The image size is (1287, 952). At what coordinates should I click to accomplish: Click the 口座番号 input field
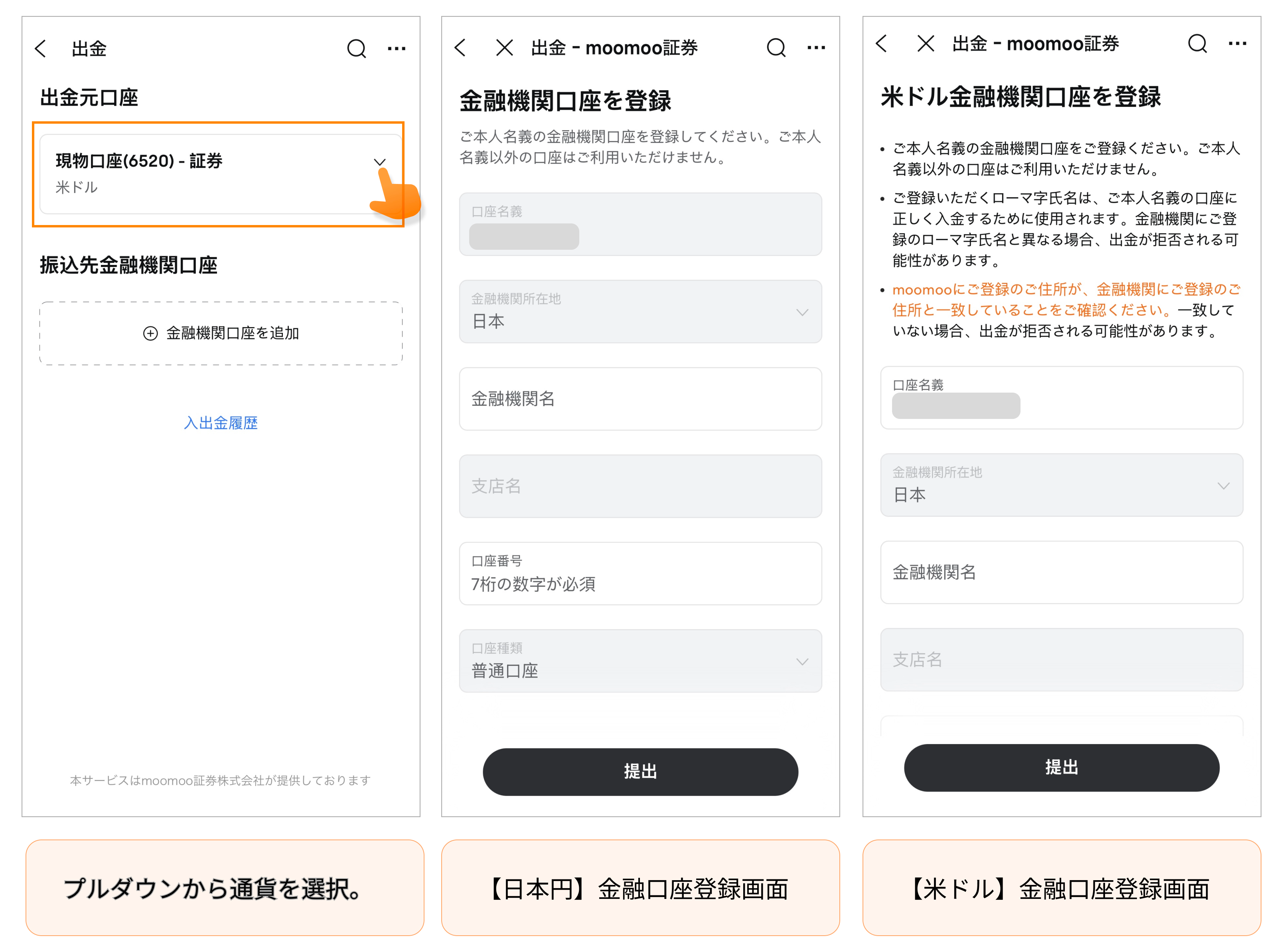pyautogui.click(x=640, y=573)
